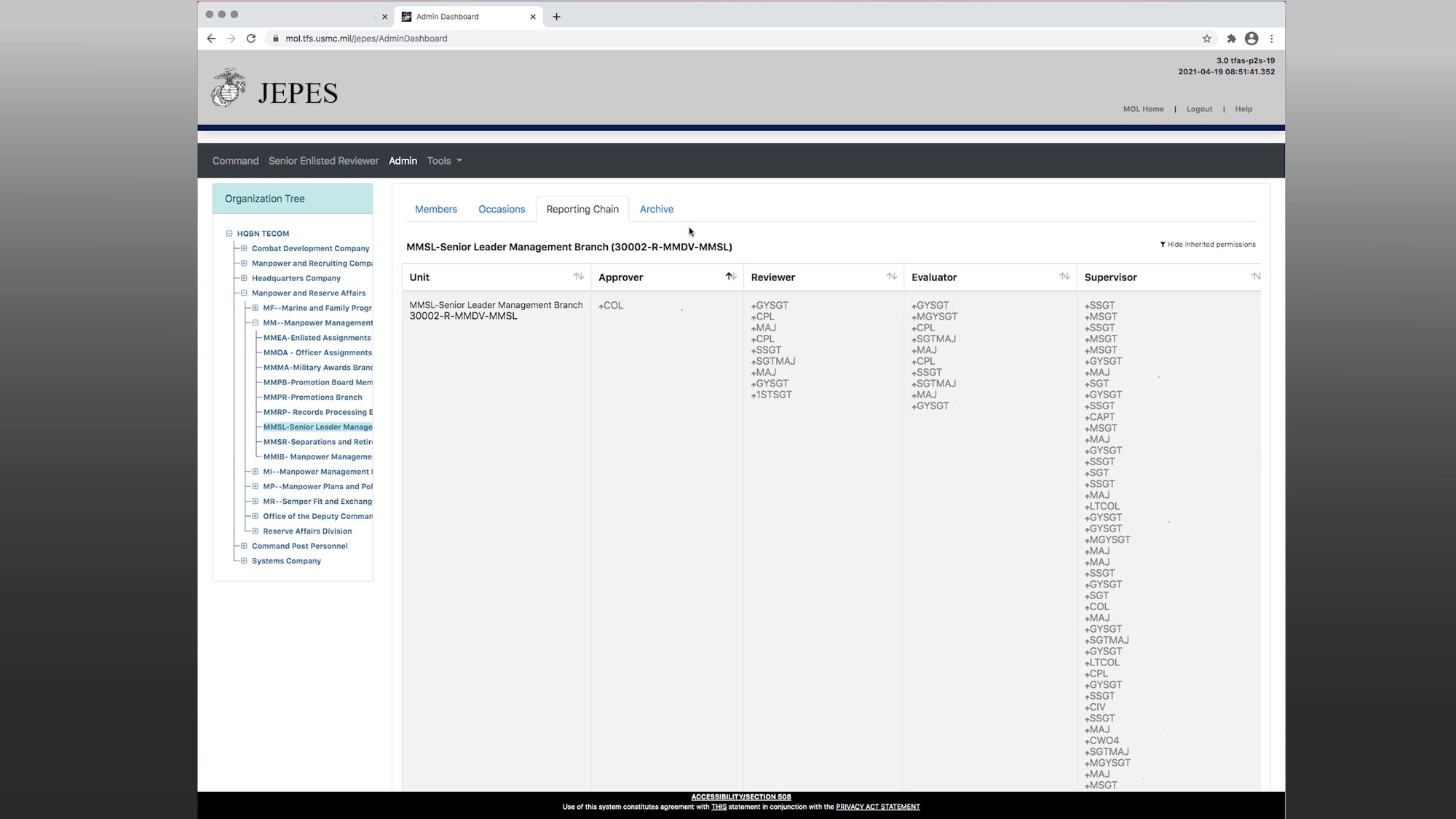The height and width of the screenshot is (819, 1456).
Task: Click the Approver column sort icon
Action: [x=731, y=277]
